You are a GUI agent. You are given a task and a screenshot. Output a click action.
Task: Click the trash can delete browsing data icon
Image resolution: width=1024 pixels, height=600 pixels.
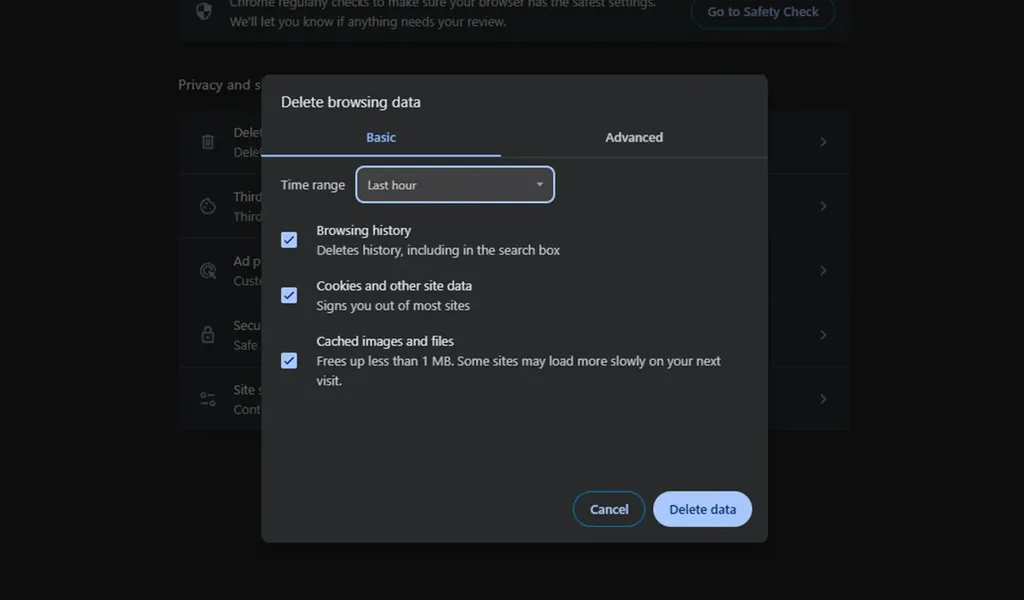(x=208, y=142)
